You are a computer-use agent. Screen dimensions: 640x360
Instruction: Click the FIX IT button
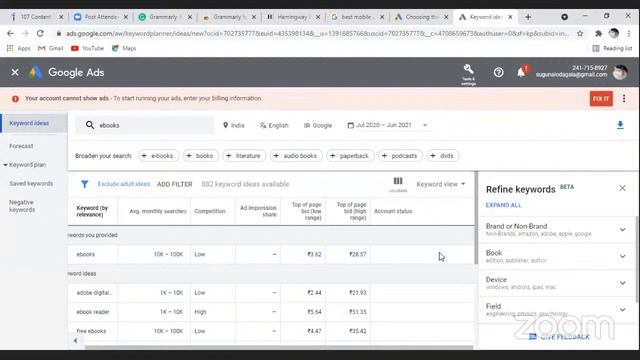pyautogui.click(x=601, y=99)
